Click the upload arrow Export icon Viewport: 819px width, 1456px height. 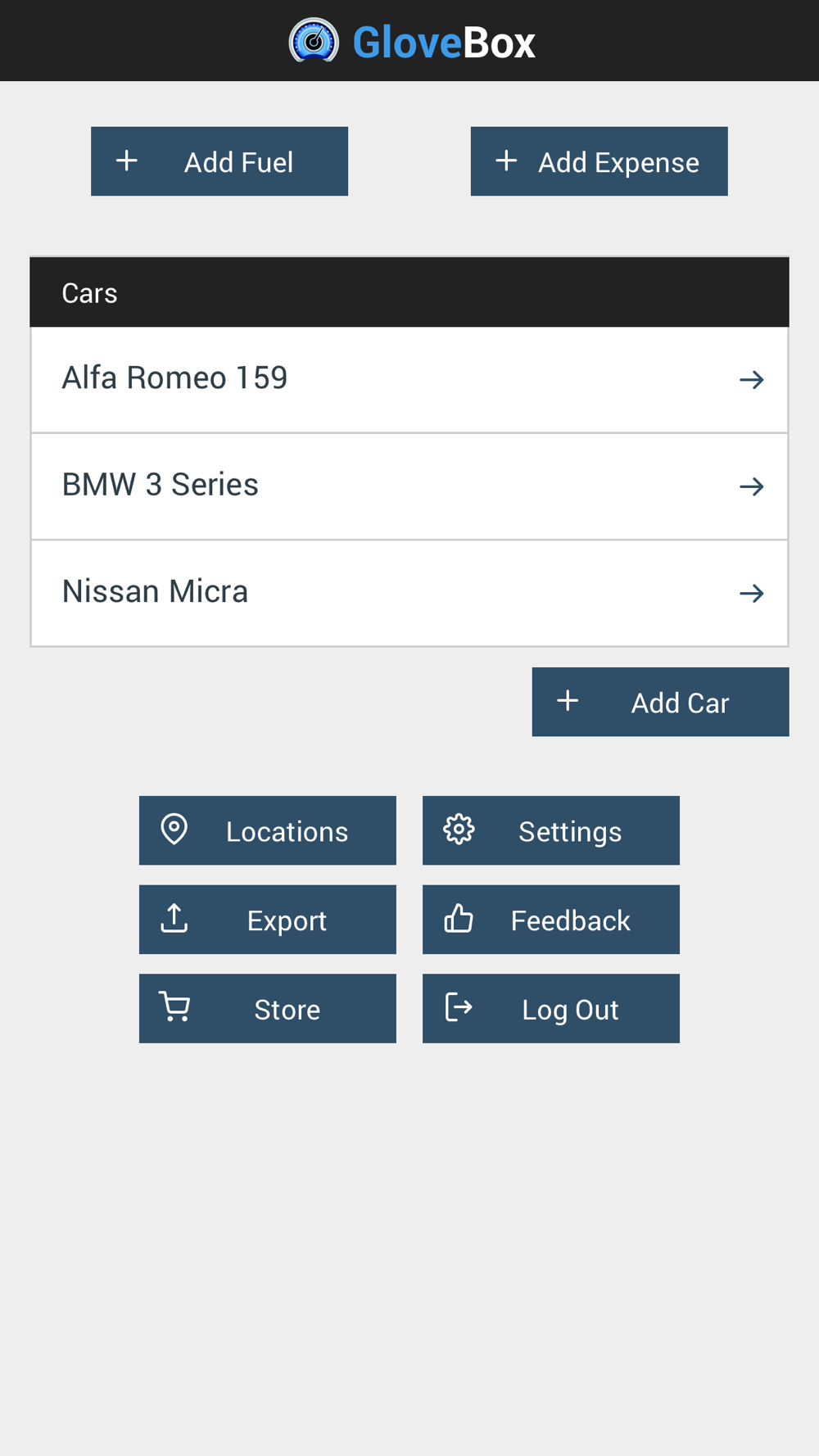(174, 919)
